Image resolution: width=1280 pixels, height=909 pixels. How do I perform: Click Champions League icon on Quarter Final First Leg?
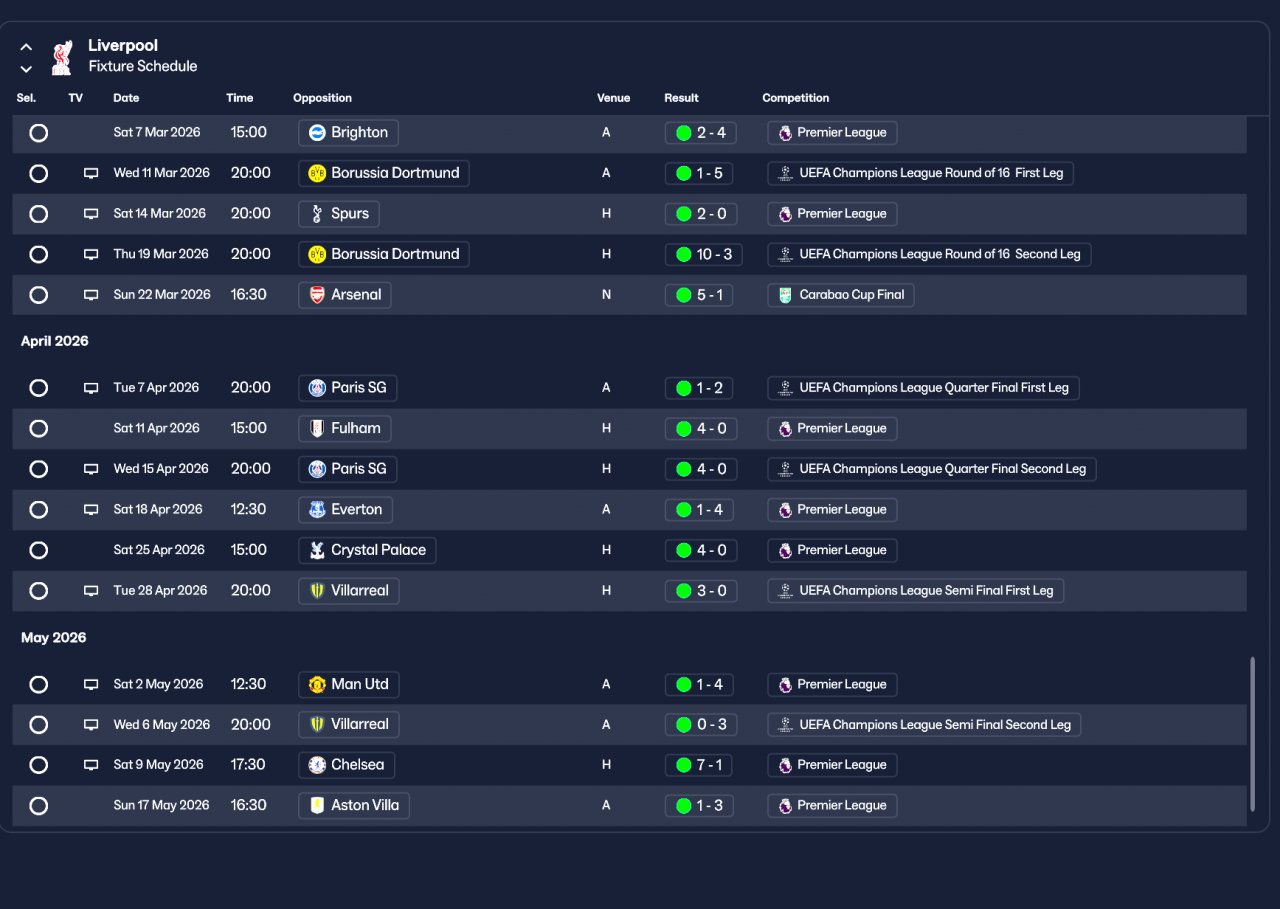(x=785, y=388)
